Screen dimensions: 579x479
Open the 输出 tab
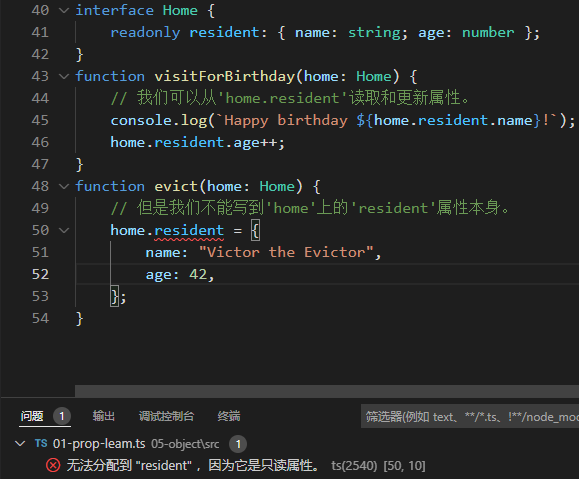tap(103, 416)
